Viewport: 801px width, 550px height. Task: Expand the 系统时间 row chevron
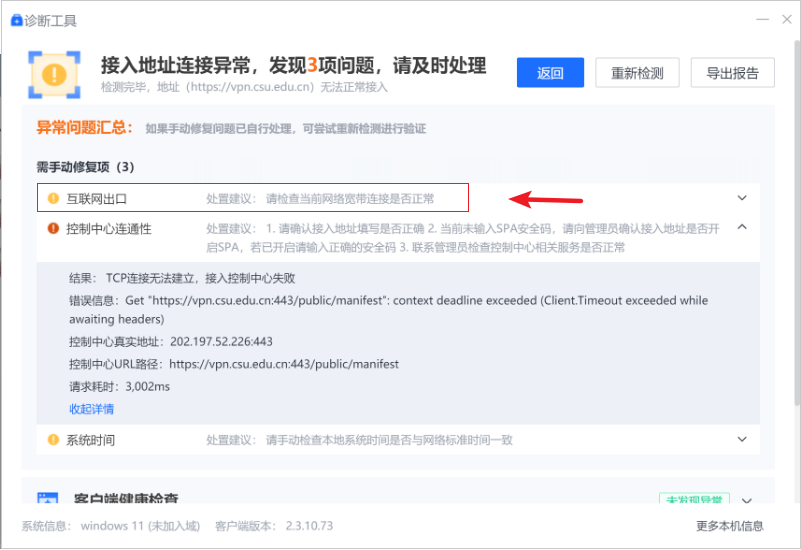pos(742,439)
